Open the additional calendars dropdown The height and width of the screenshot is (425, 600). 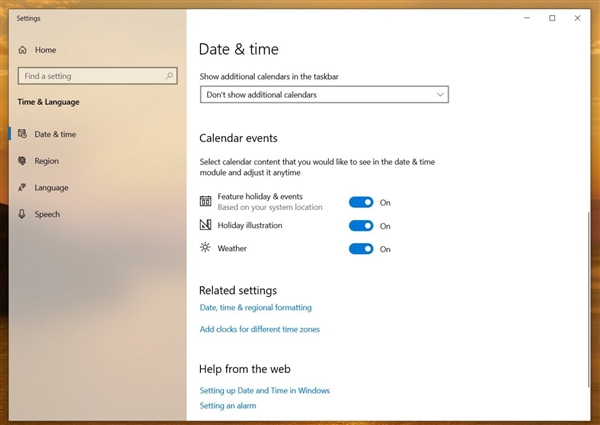tap(324, 94)
